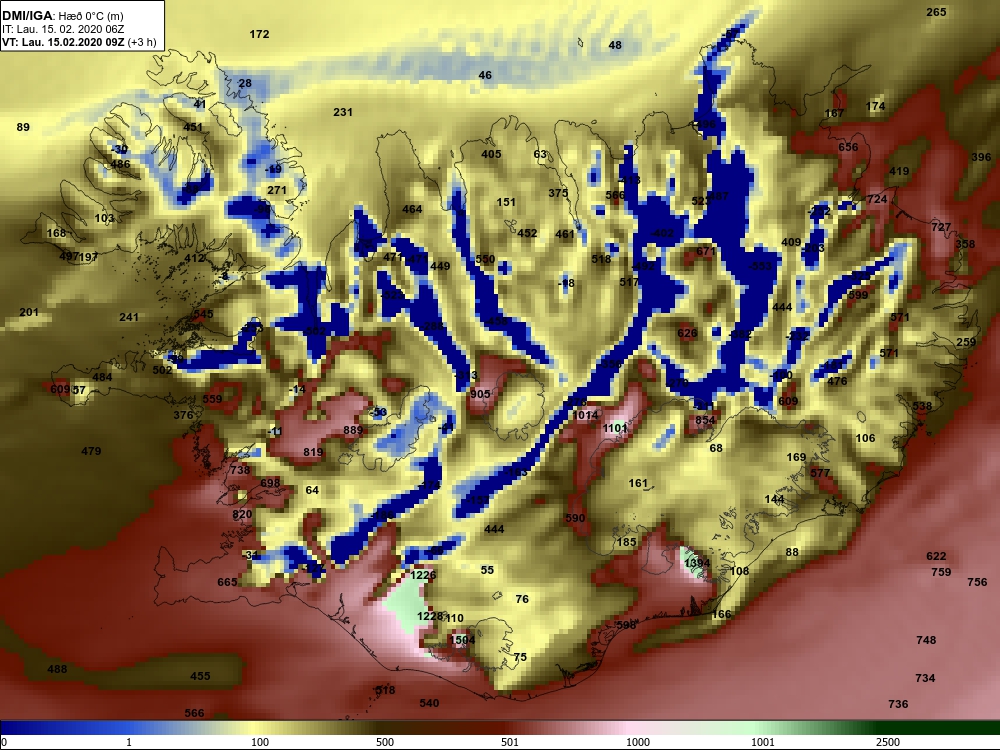Click the dark blue legend colour segment
Image resolution: width=1000 pixels, height=750 pixels.
click(x=32, y=728)
